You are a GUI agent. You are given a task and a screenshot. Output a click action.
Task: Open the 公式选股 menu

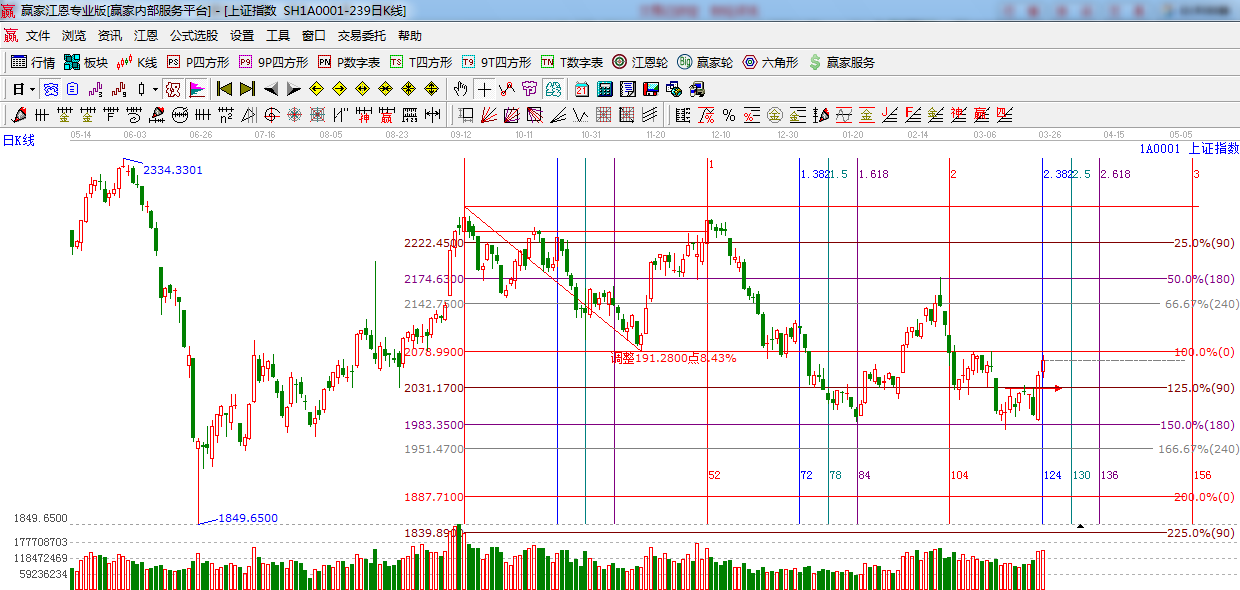click(193, 36)
